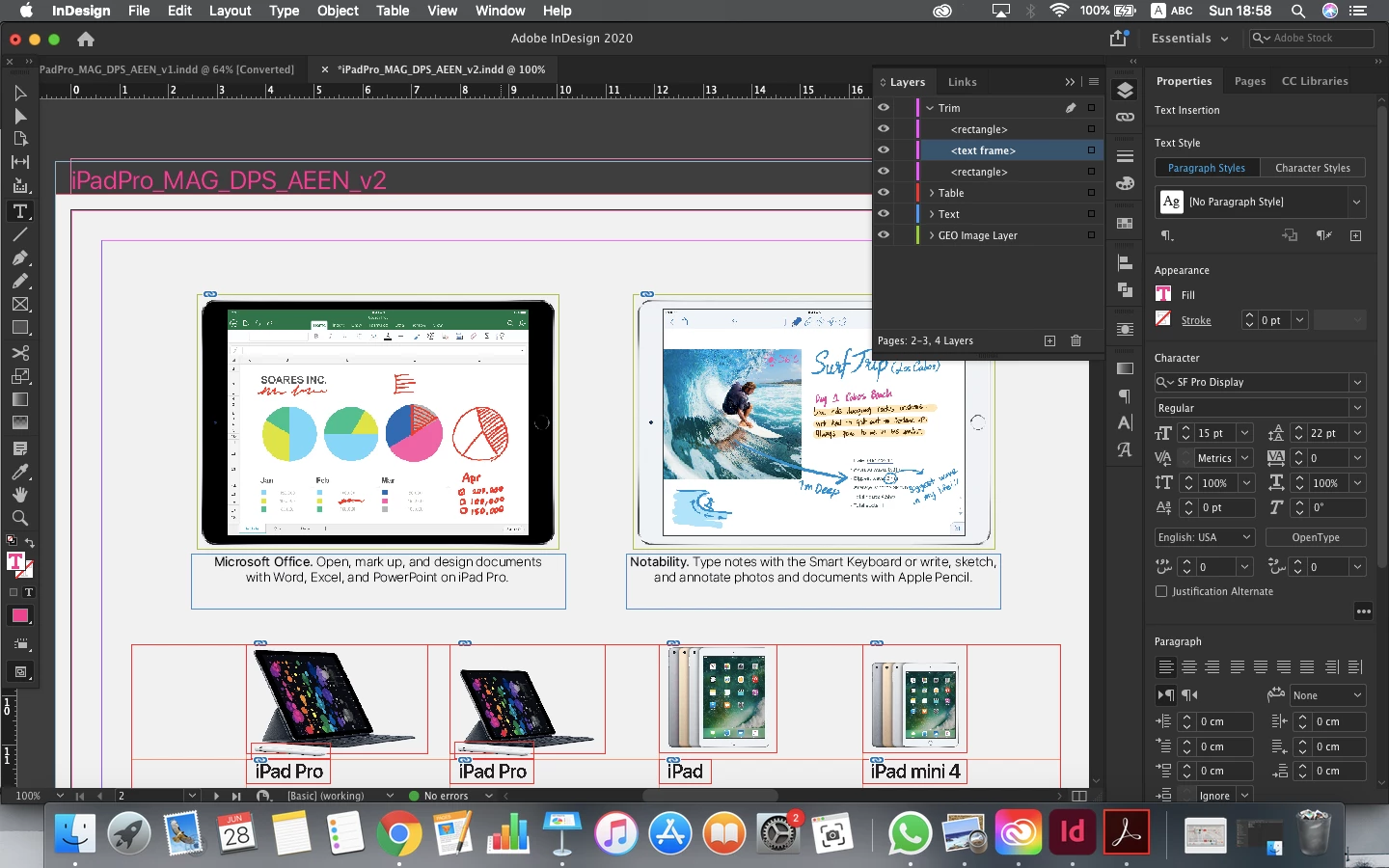1389x868 pixels.
Task: Expand the Table layer
Action: pyautogui.click(x=931, y=193)
